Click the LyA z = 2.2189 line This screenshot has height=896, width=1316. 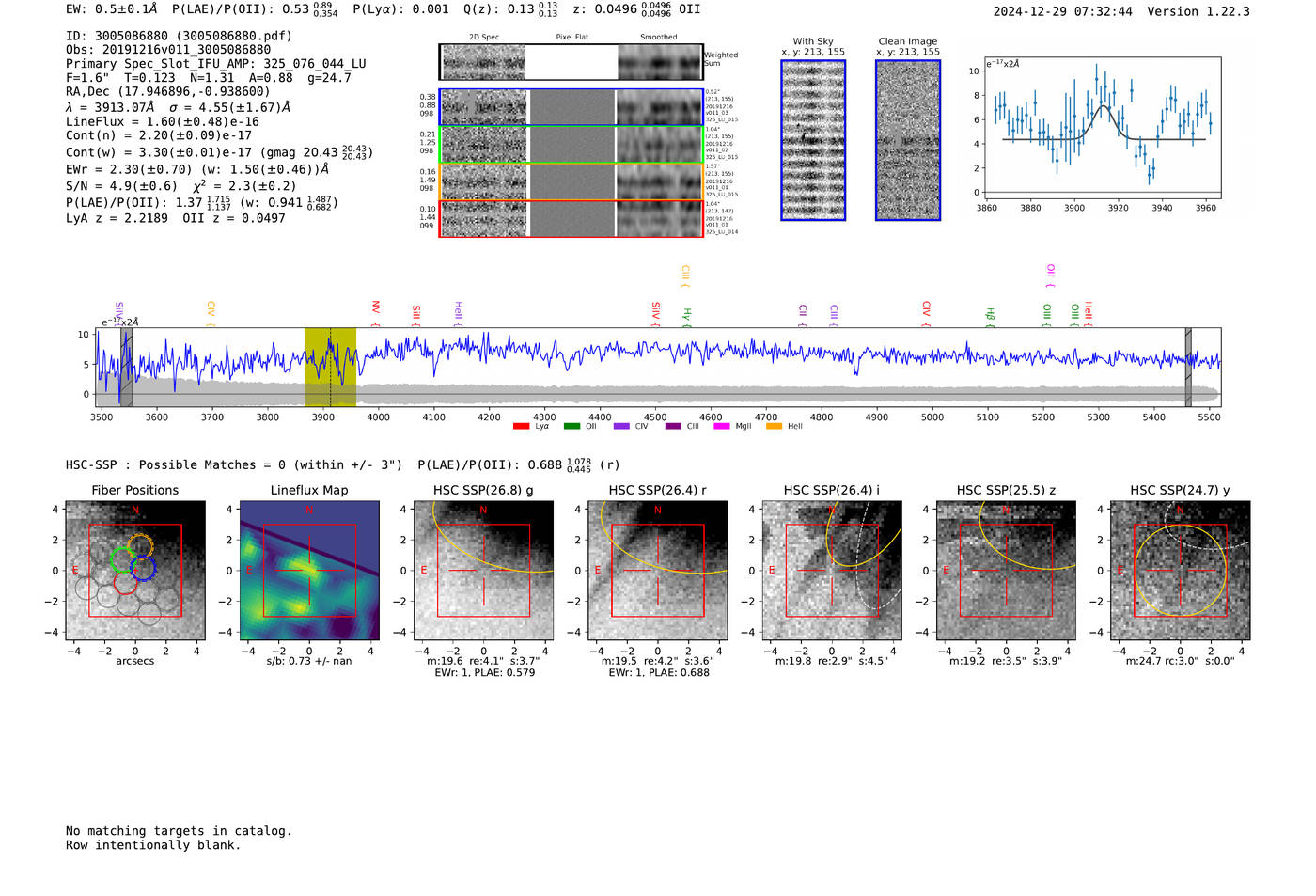pos(176,218)
